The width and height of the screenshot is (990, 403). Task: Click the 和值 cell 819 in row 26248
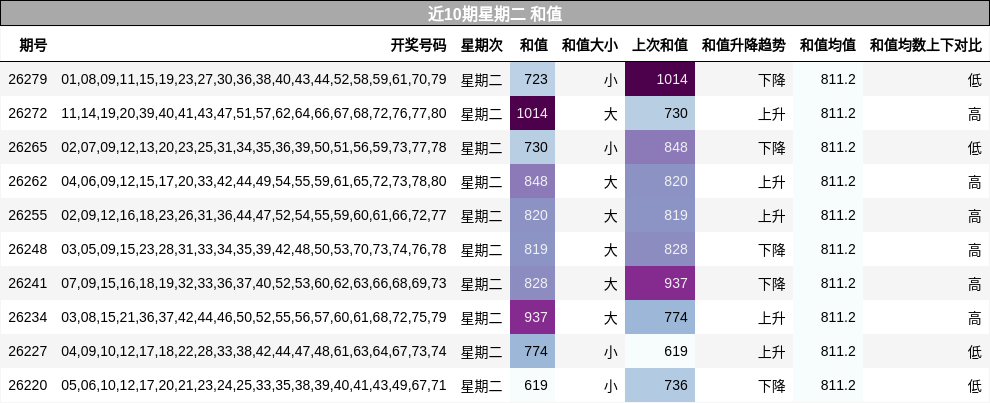532,250
